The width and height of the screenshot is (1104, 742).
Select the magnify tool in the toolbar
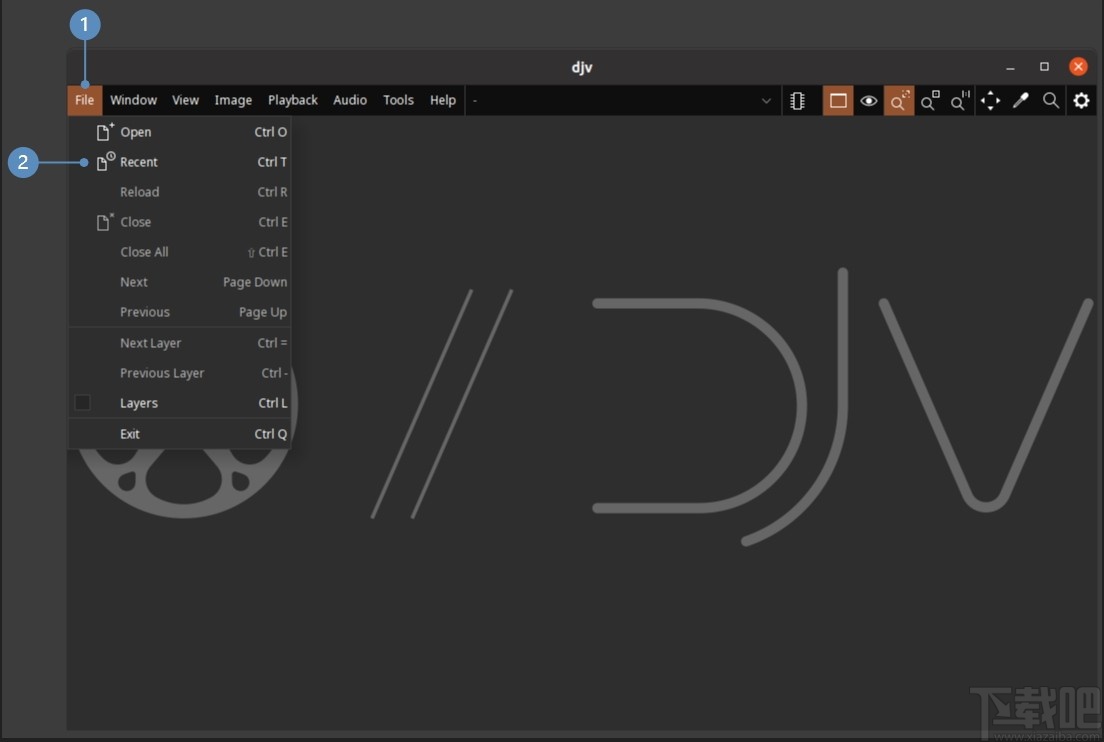1050,100
